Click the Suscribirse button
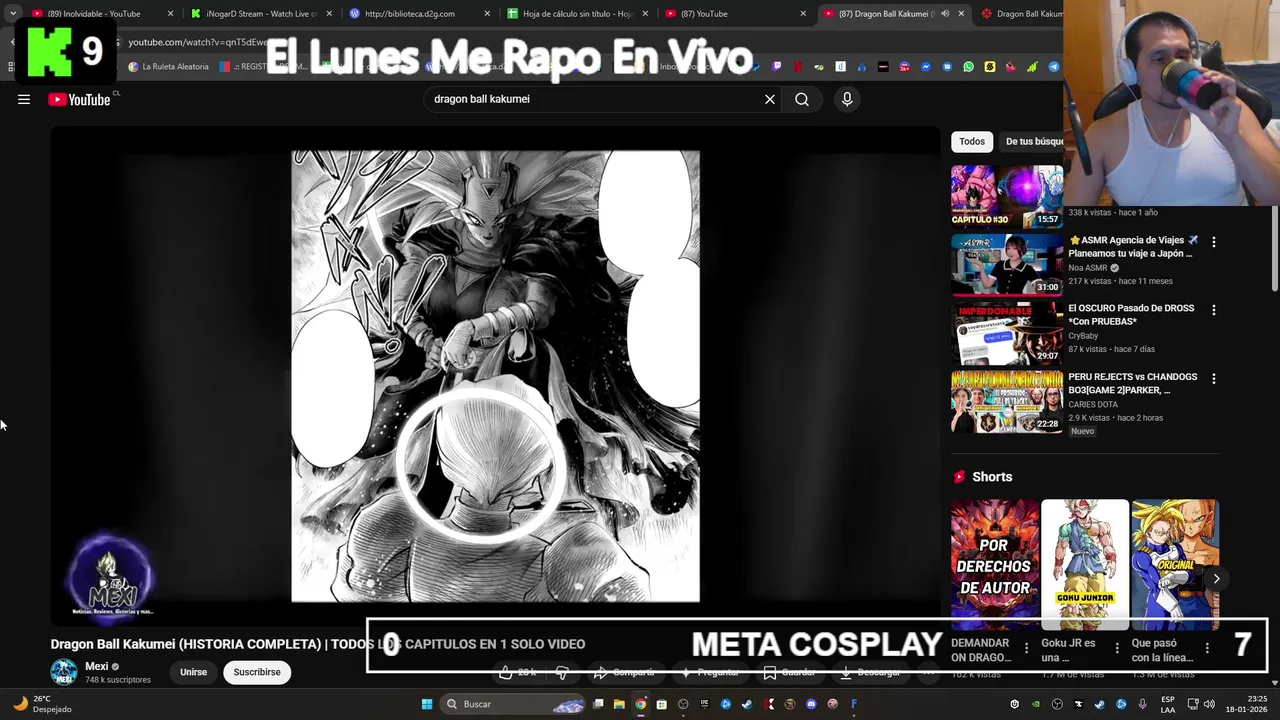1280x720 pixels. tap(257, 672)
